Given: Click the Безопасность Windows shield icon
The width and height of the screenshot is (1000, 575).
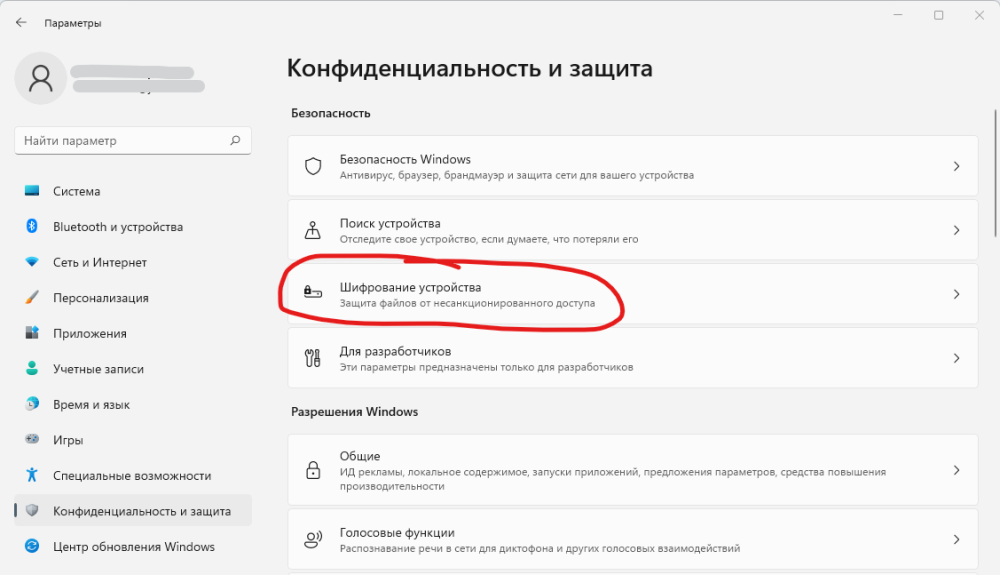Looking at the screenshot, I should tap(312, 166).
